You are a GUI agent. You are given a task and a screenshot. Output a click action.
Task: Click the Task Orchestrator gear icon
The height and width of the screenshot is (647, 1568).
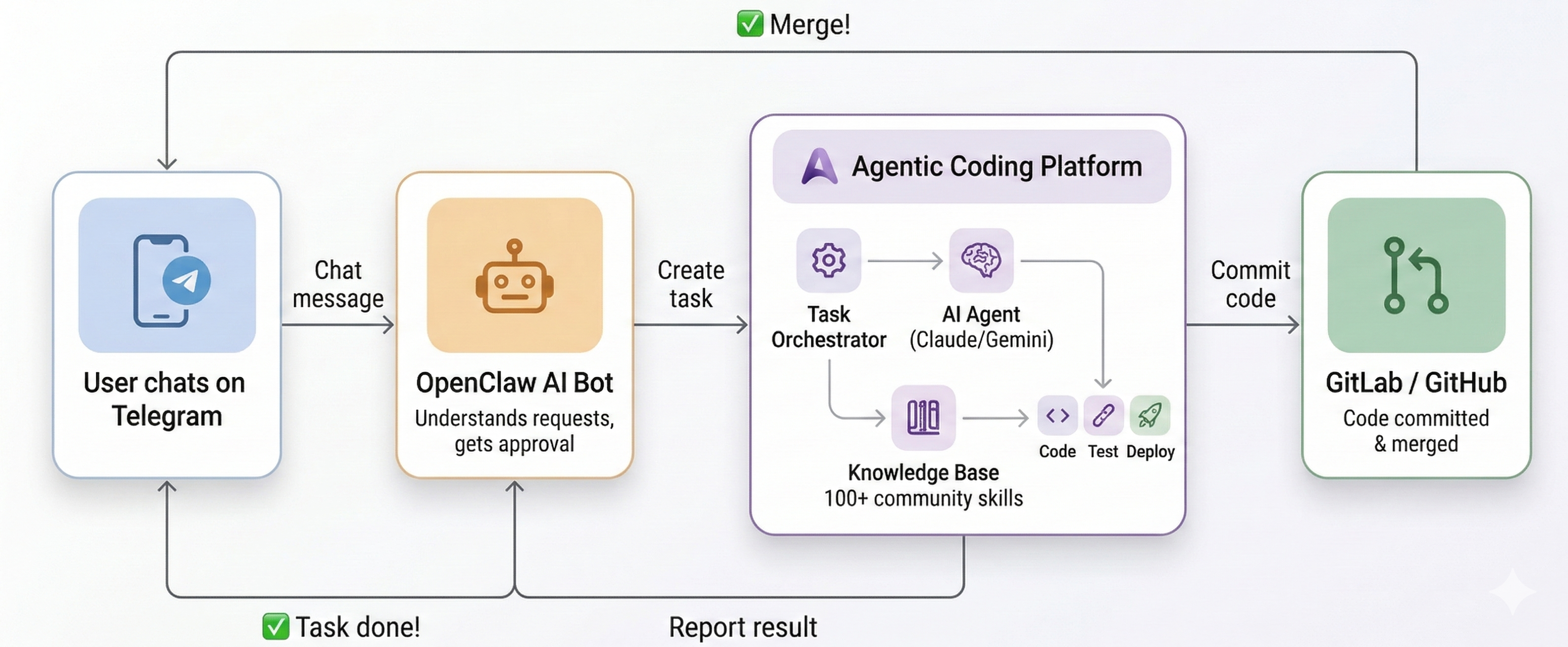[828, 260]
